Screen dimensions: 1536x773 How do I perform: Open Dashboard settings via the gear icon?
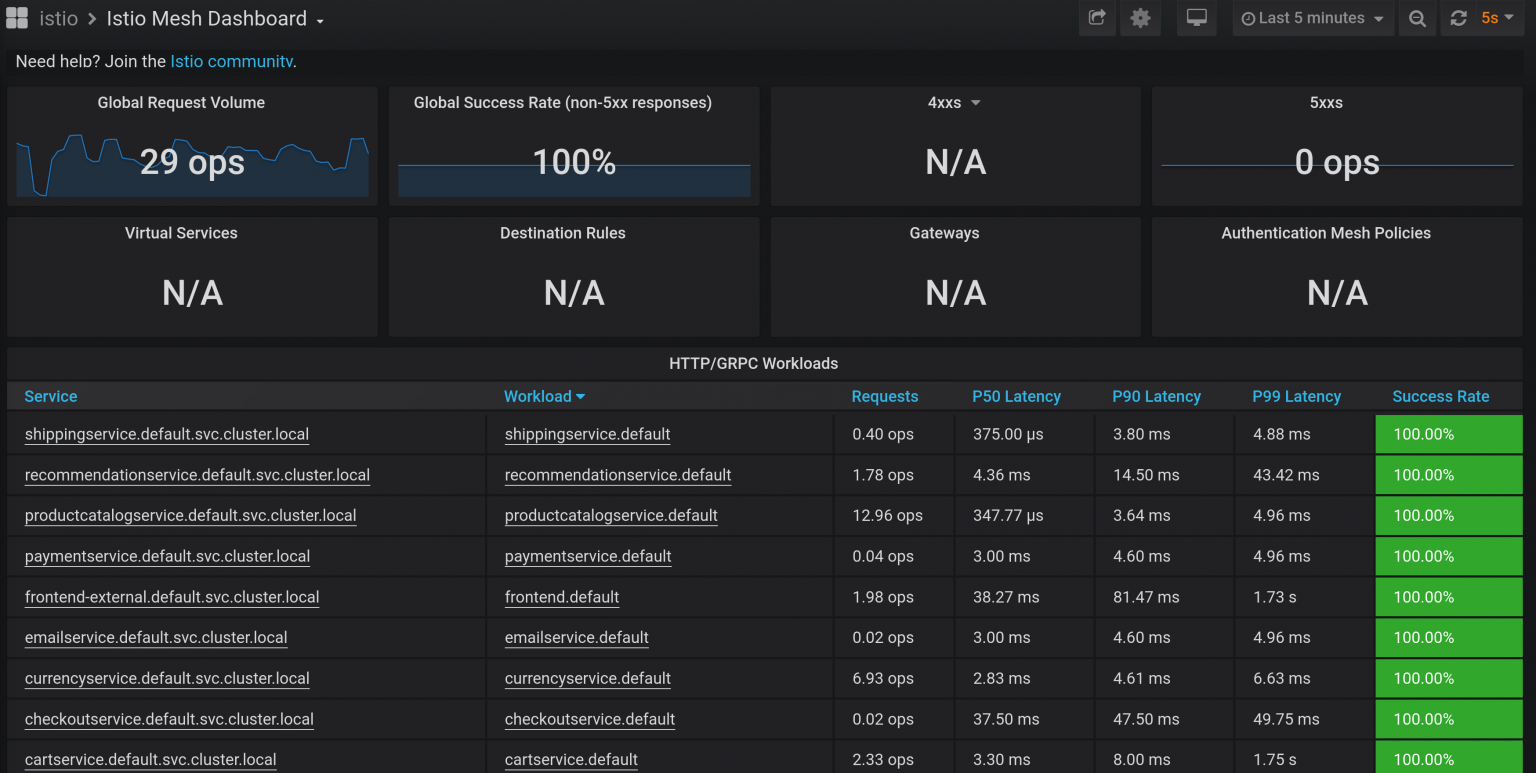[1141, 18]
